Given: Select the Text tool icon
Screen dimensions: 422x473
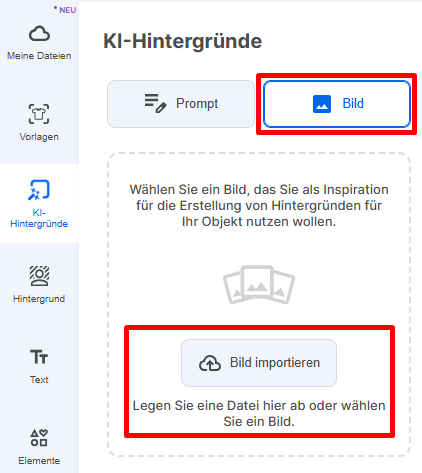Looking at the screenshot, I should pos(39,357).
